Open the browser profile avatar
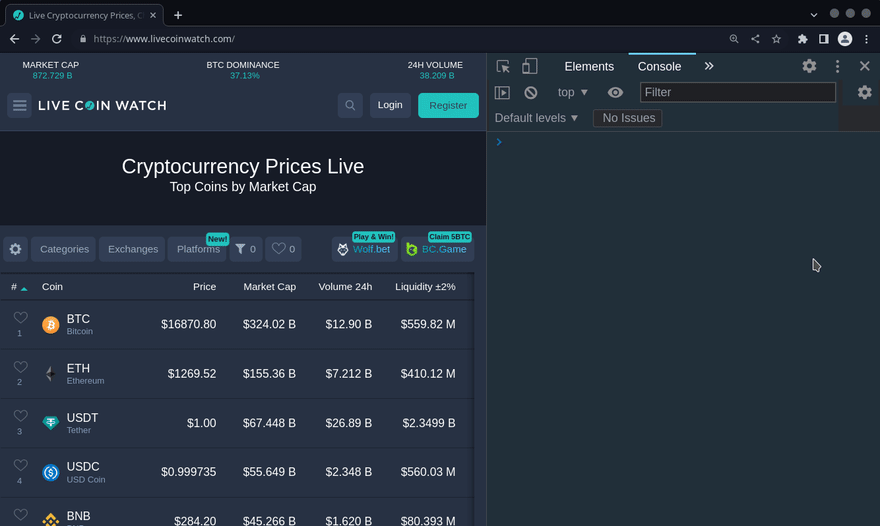 point(845,39)
